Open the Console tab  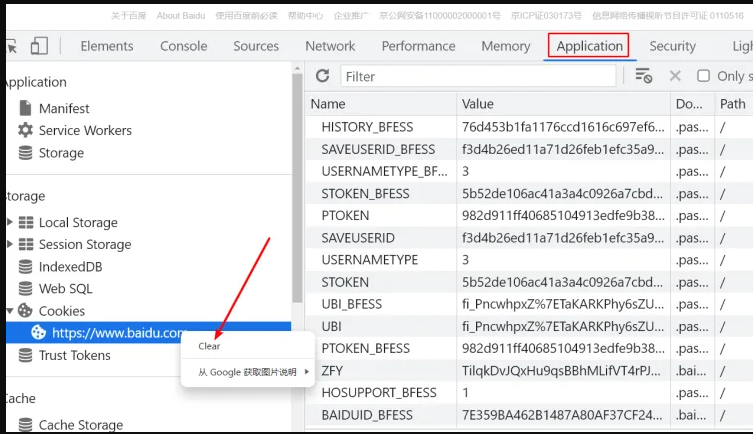[184, 46]
